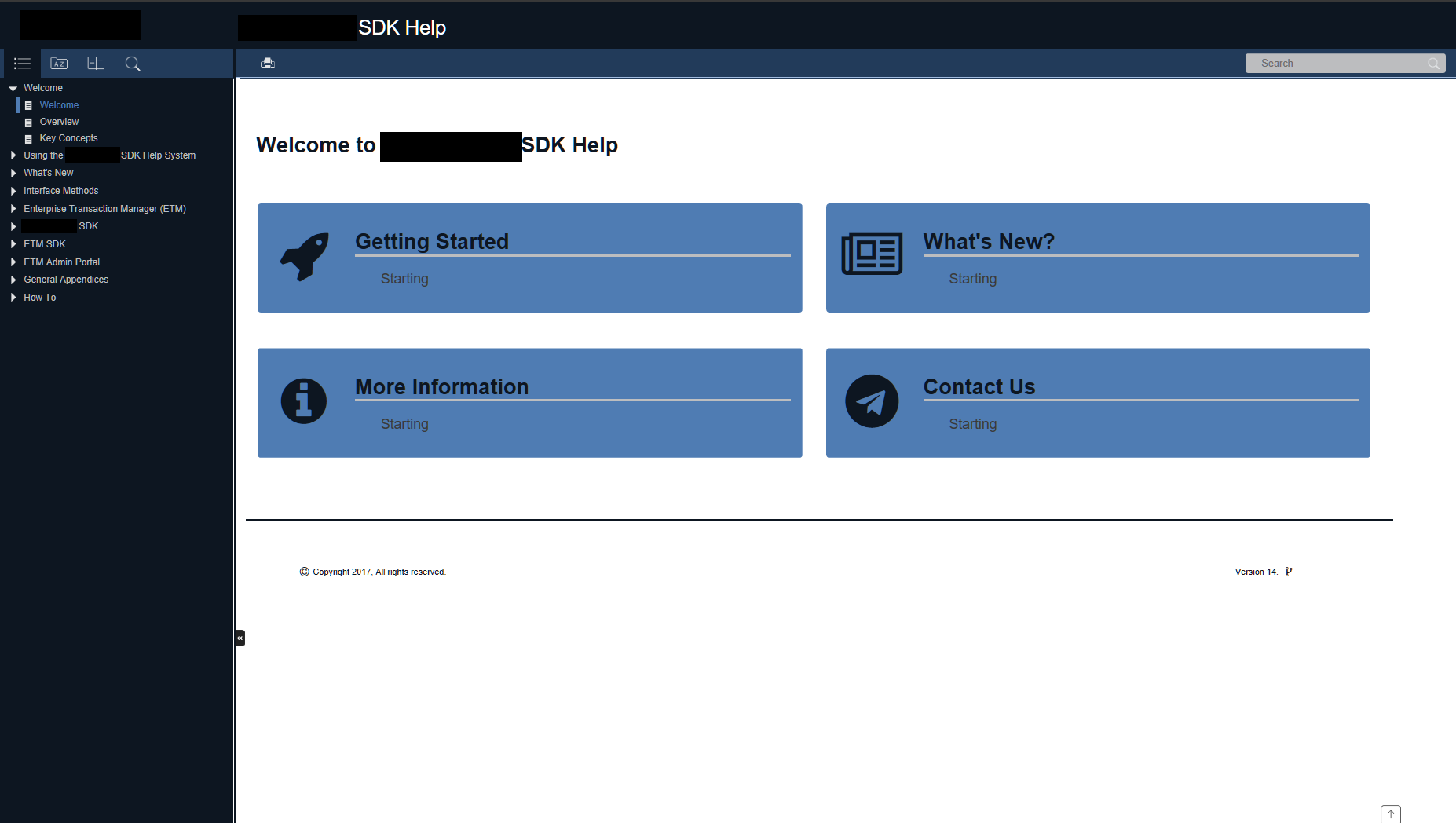Click Starting under More Information
Image resolution: width=1456 pixels, height=823 pixels.
(x=404, y=424)
